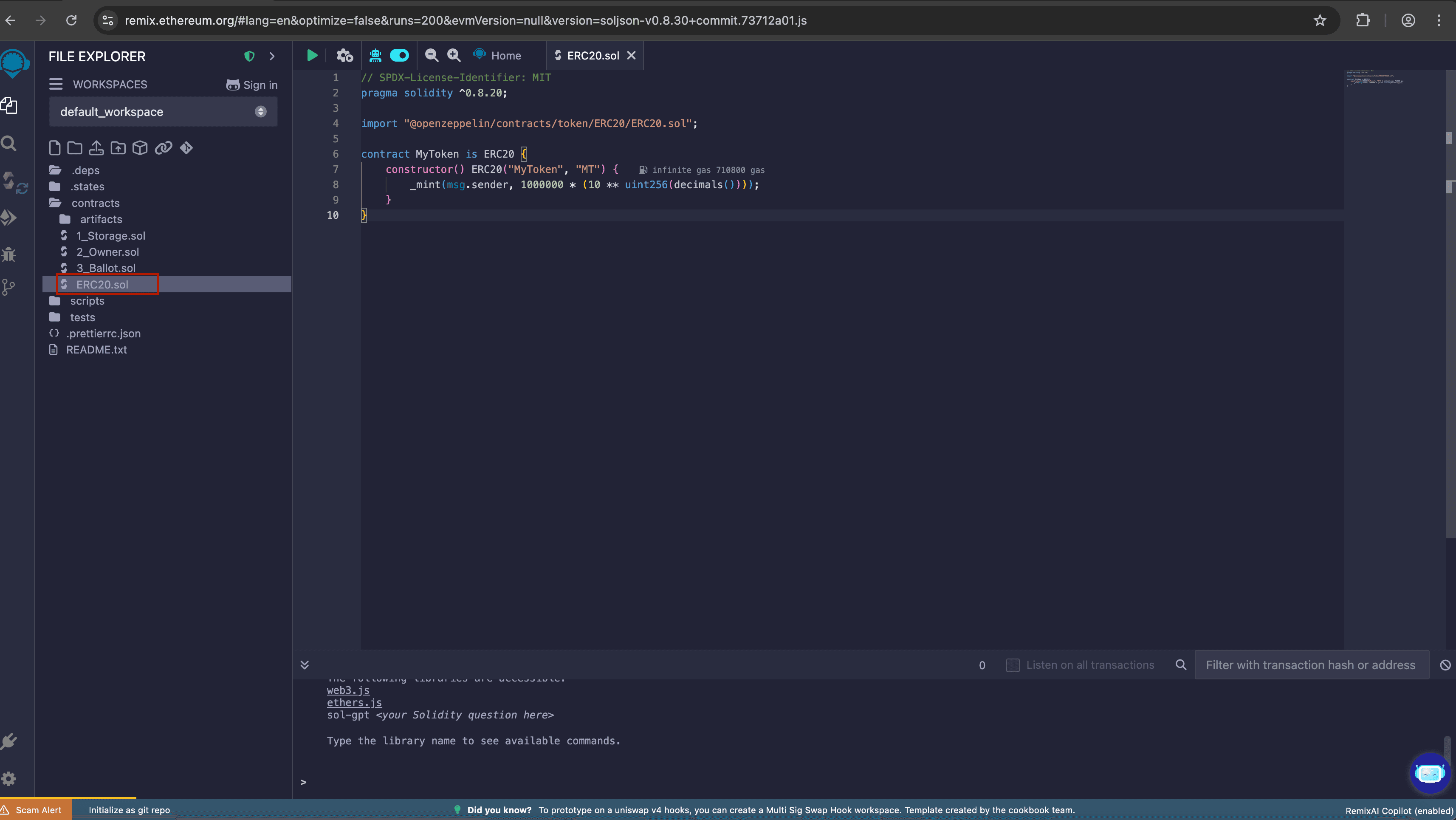Viewport: 1456px width, 820px height.
Task: Click the editor minimap preview
Action: tap(1374, 79)
